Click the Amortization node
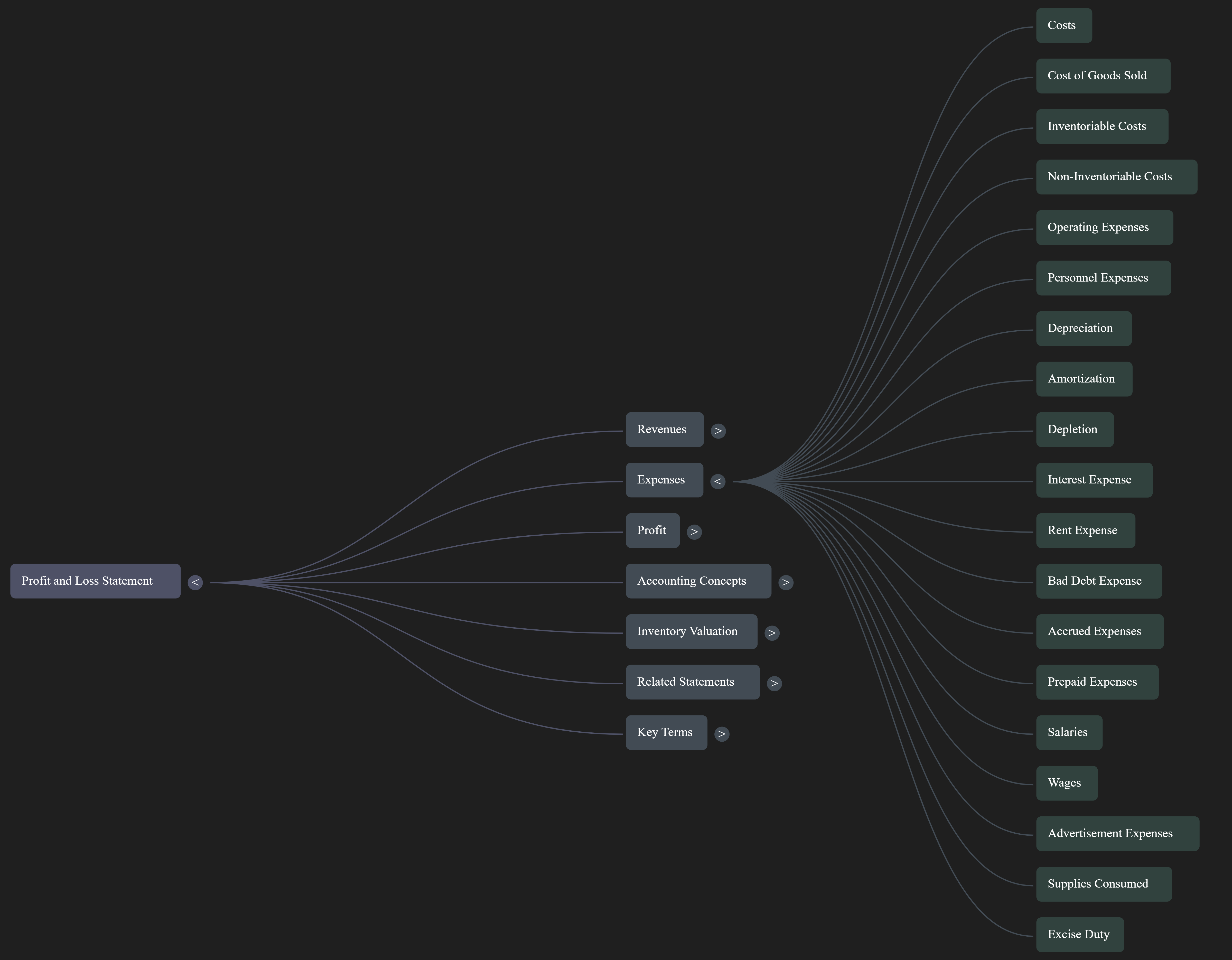The width and height of the screenshot is (1232, 960). 1084,379
